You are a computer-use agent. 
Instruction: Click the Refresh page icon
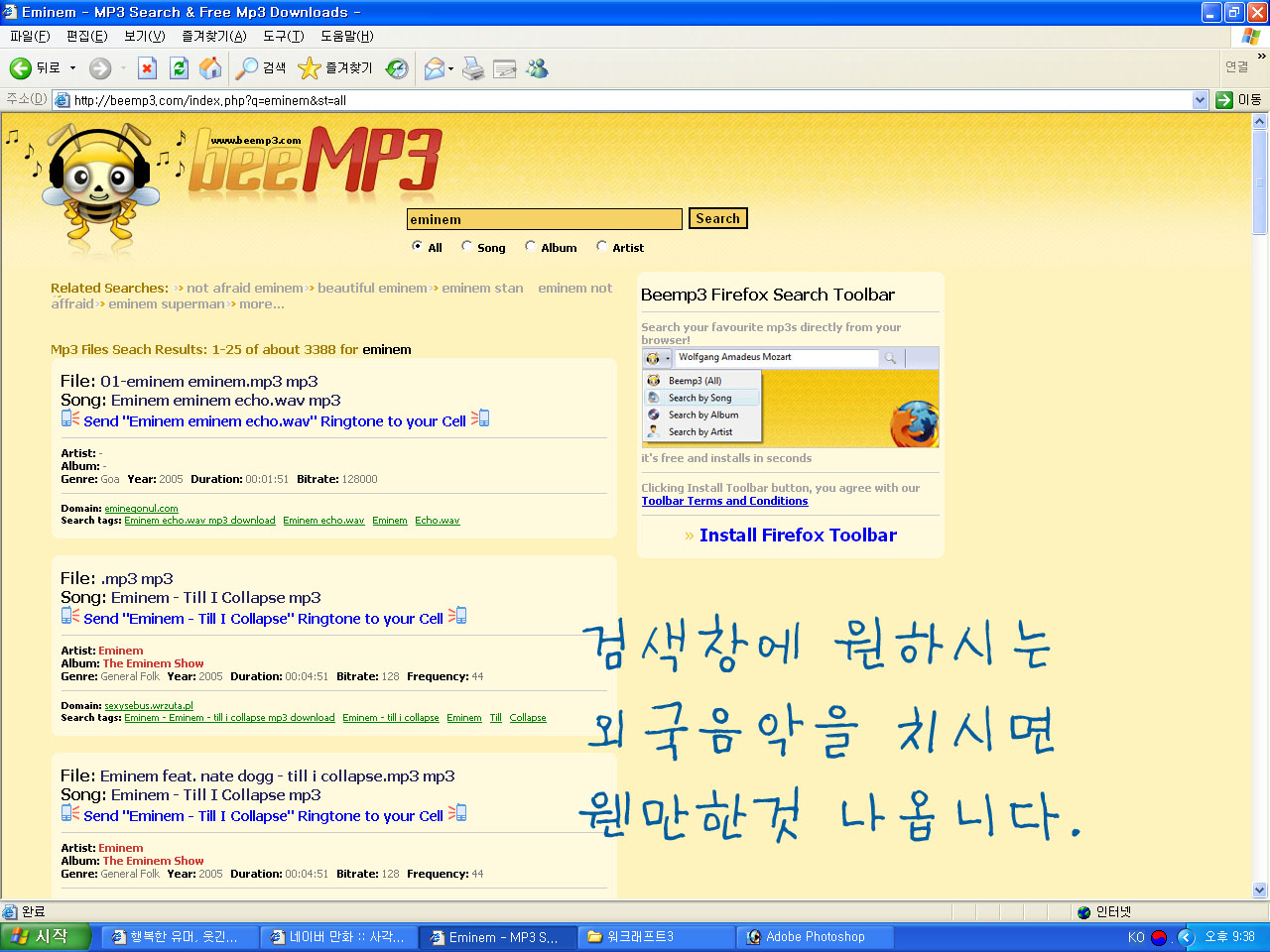coord(179,67)
